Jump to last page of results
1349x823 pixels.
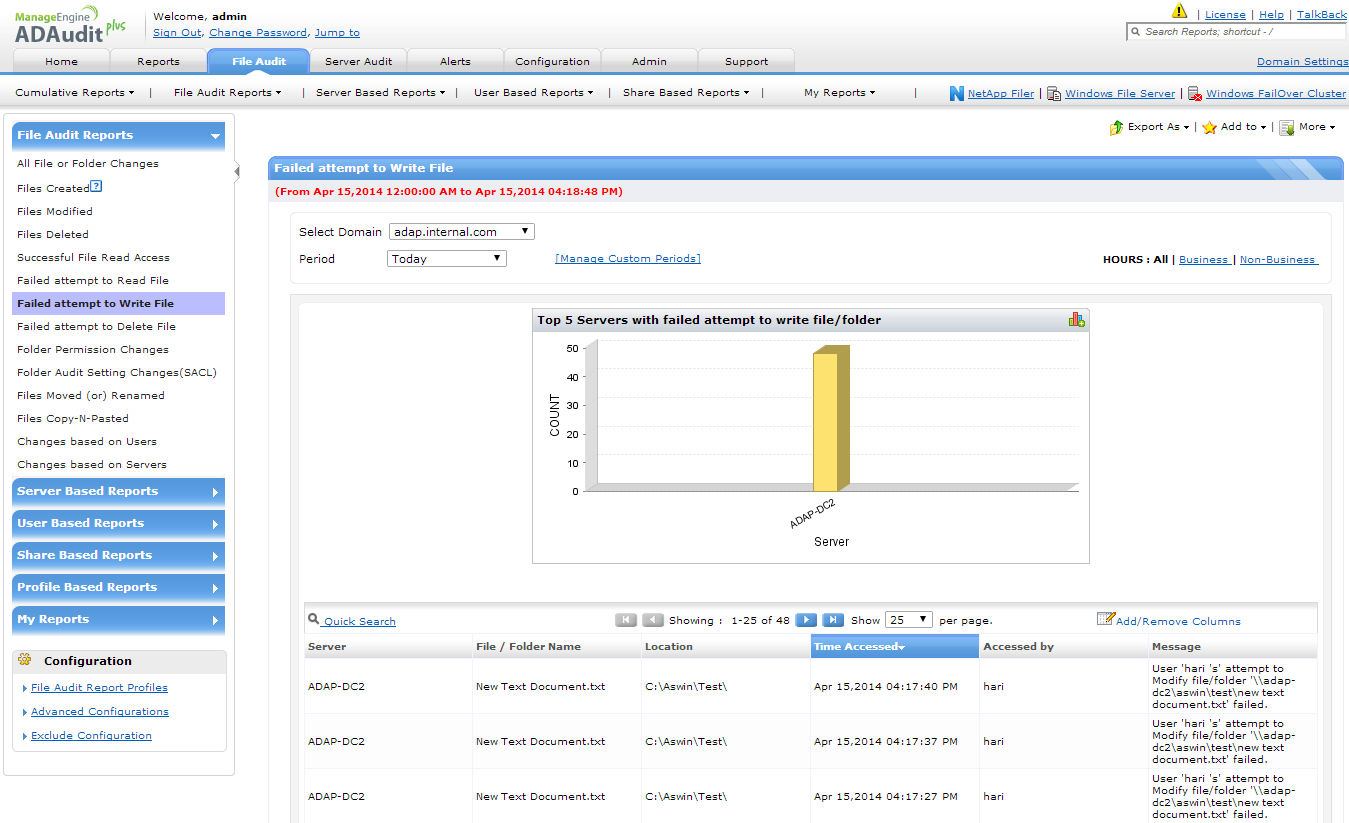click(x=833, y=620)
